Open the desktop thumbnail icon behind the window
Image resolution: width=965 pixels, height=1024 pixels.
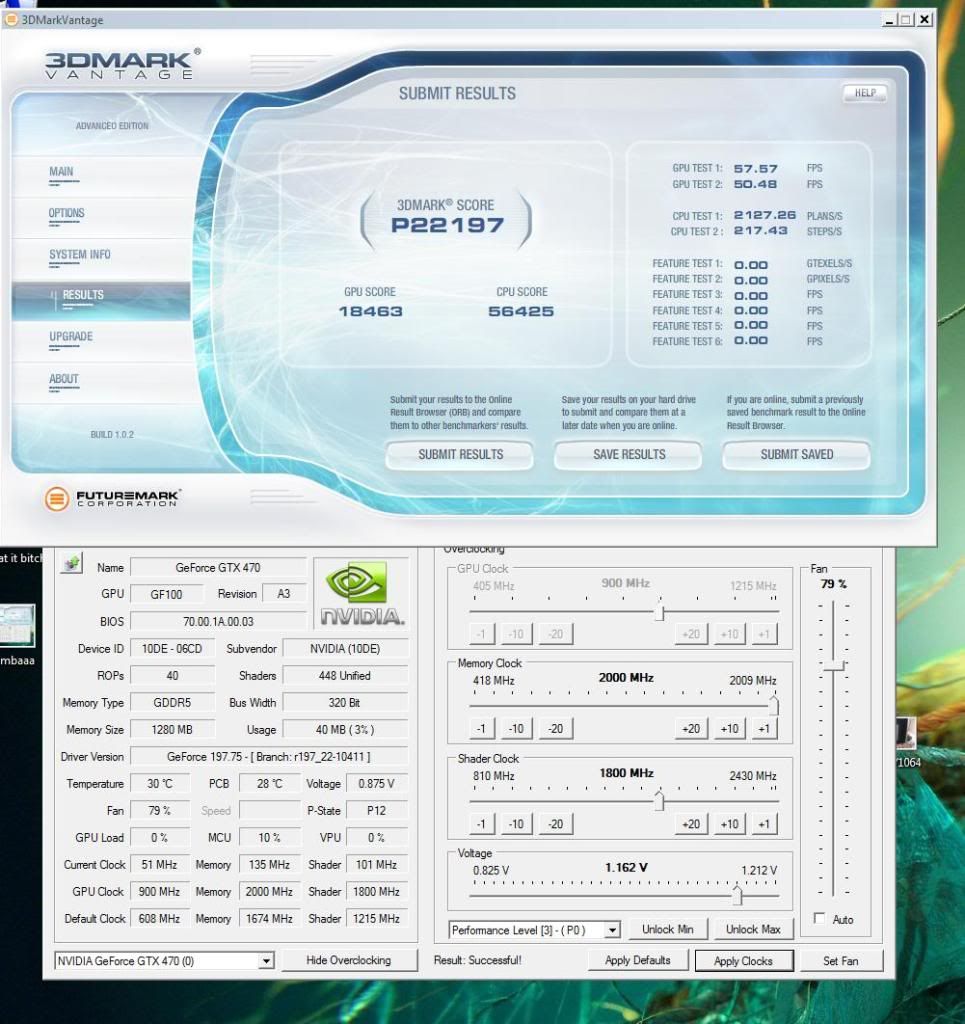[17, 626]
